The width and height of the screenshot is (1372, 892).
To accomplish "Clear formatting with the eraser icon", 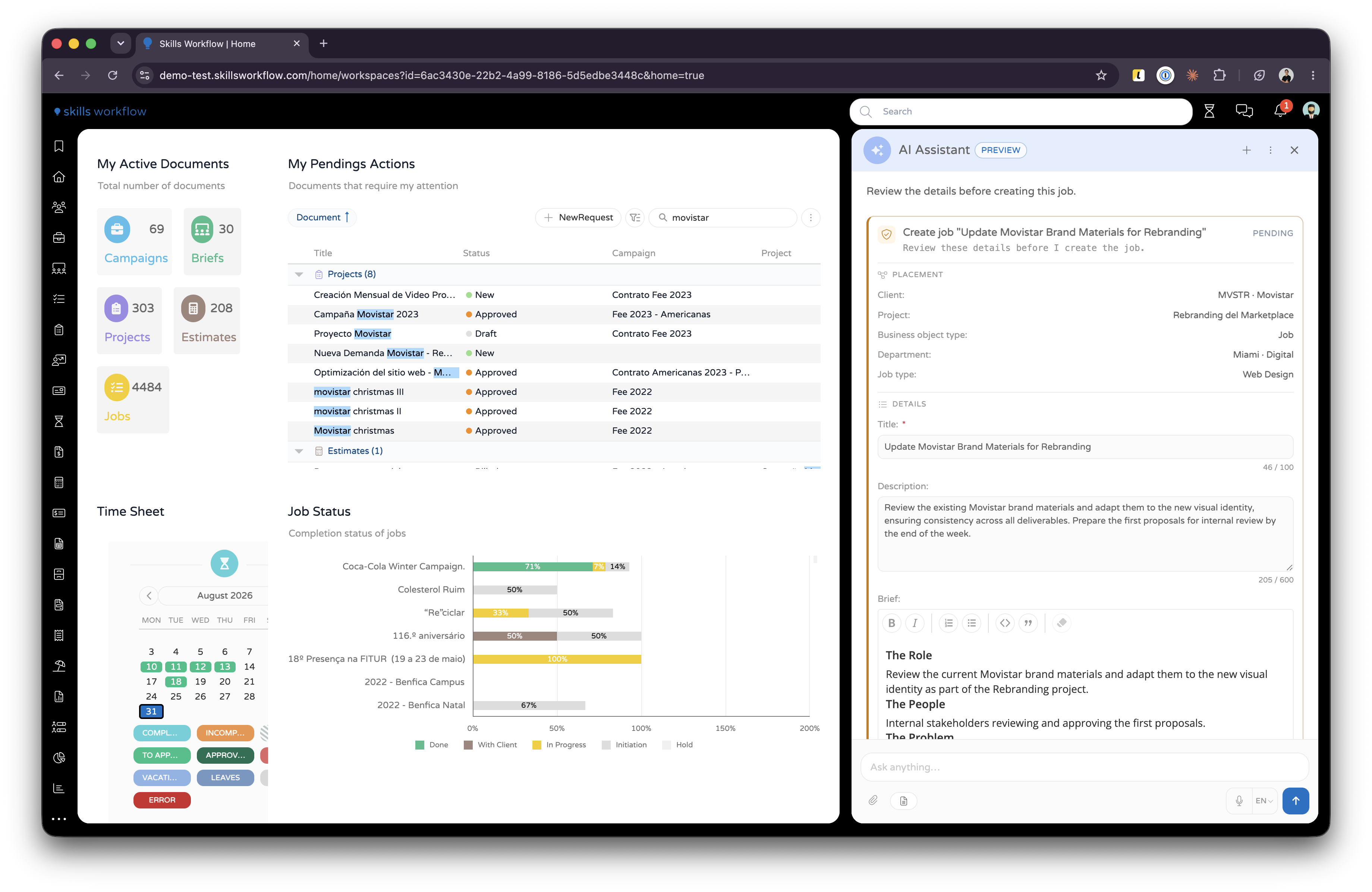I will pos(1061,623).
